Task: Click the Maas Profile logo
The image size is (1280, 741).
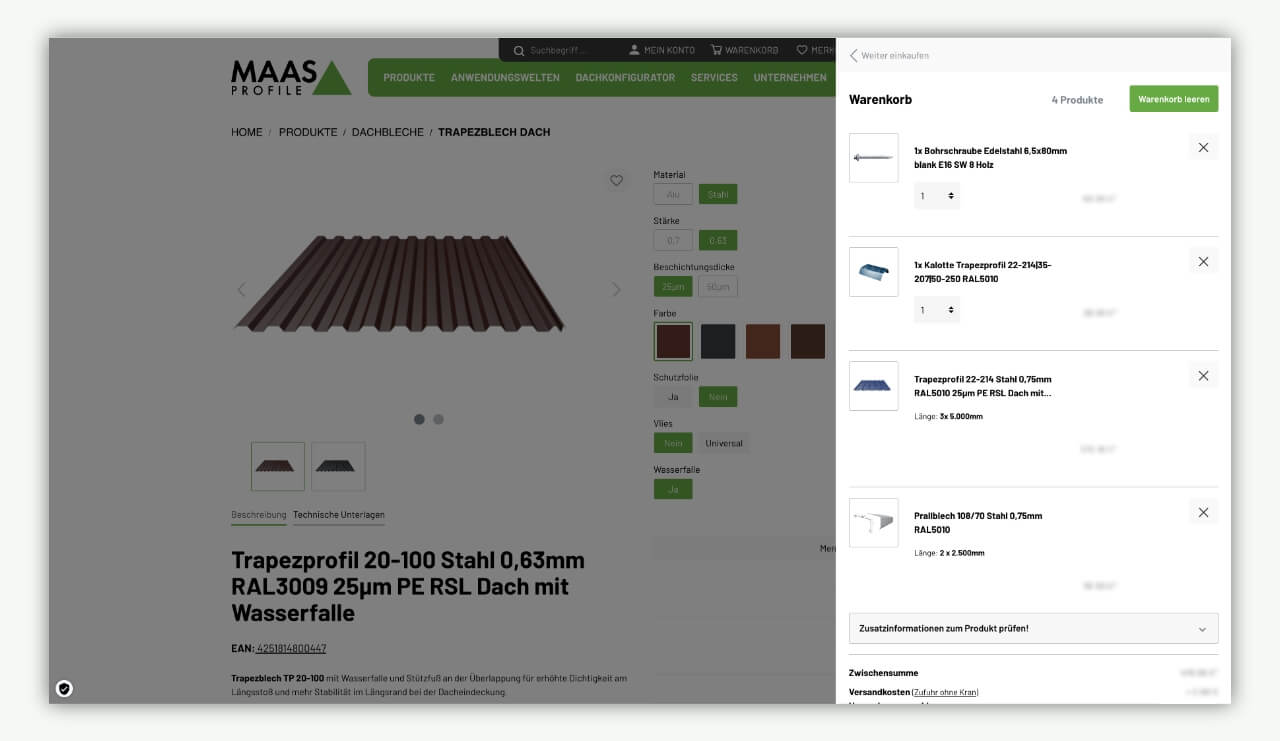Action: coord(291,77)
